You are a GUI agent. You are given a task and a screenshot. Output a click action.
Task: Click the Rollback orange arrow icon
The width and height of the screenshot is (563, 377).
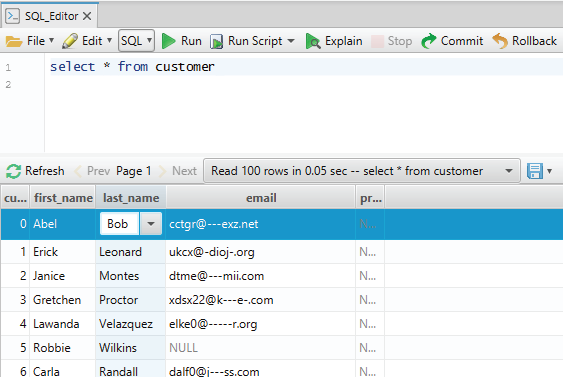click(x=500, y=41)
